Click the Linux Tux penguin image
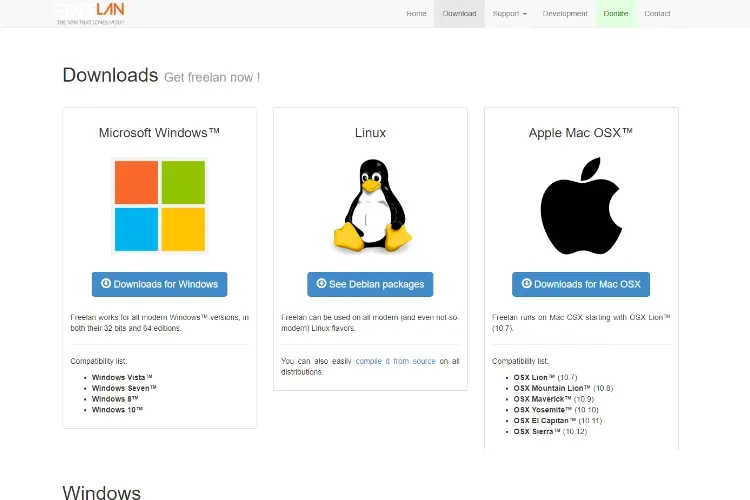Image resolution: width=750 pixels, height=500 pixels. [371, 205]
